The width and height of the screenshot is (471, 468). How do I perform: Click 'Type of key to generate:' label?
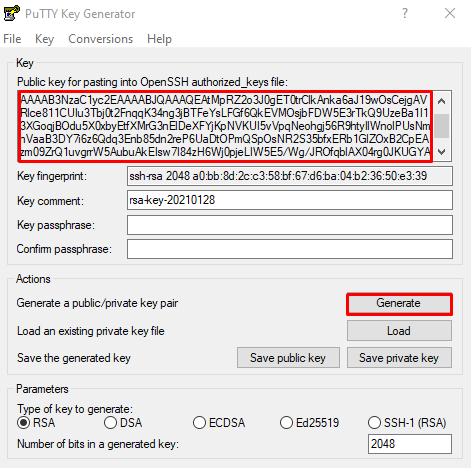click(x=75, y=409)
